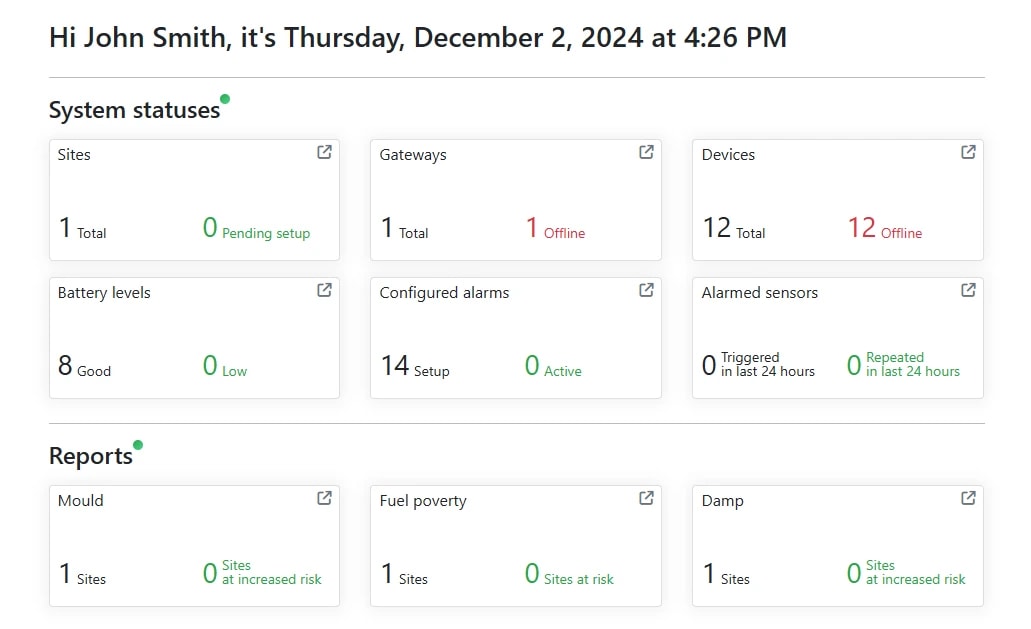Viewport: 1031px width, 629px height.
Task: Open the Alarmed sensors external link icon
Action: click(x=967, y=289)
